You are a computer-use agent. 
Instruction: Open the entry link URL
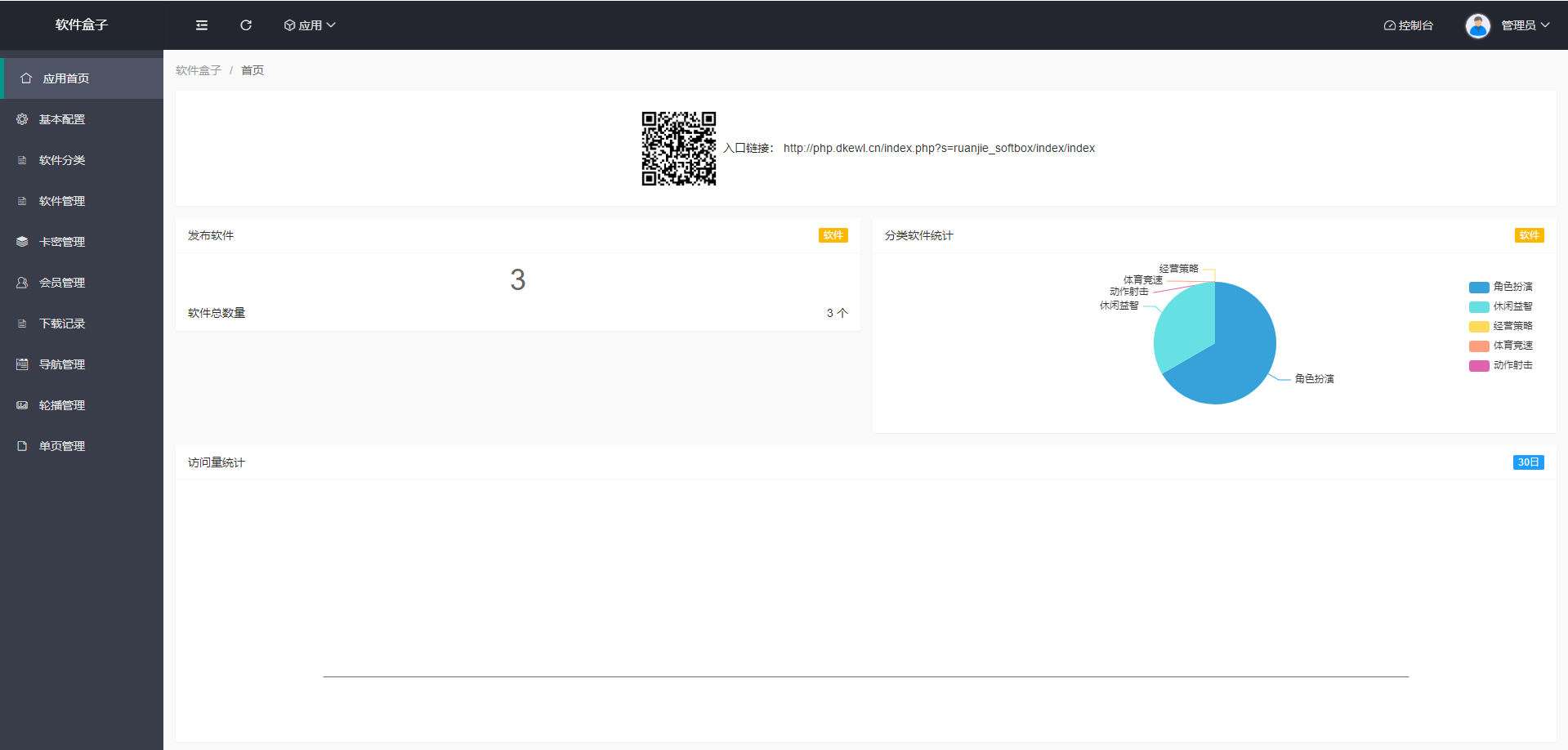[x=939, y=148]
